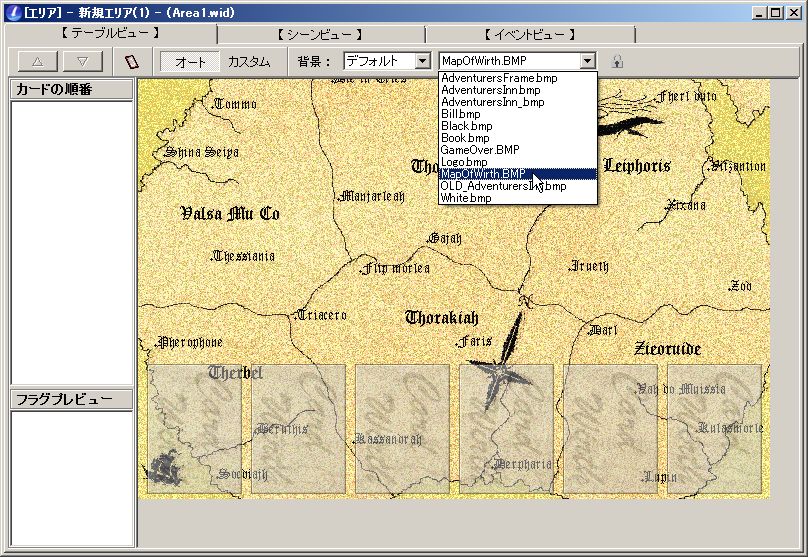Image resolution: width=808 pixels, height=557 pixels.
Task: Select the card slot over Kulgsmorle
Action: click(x=715, y=429)
